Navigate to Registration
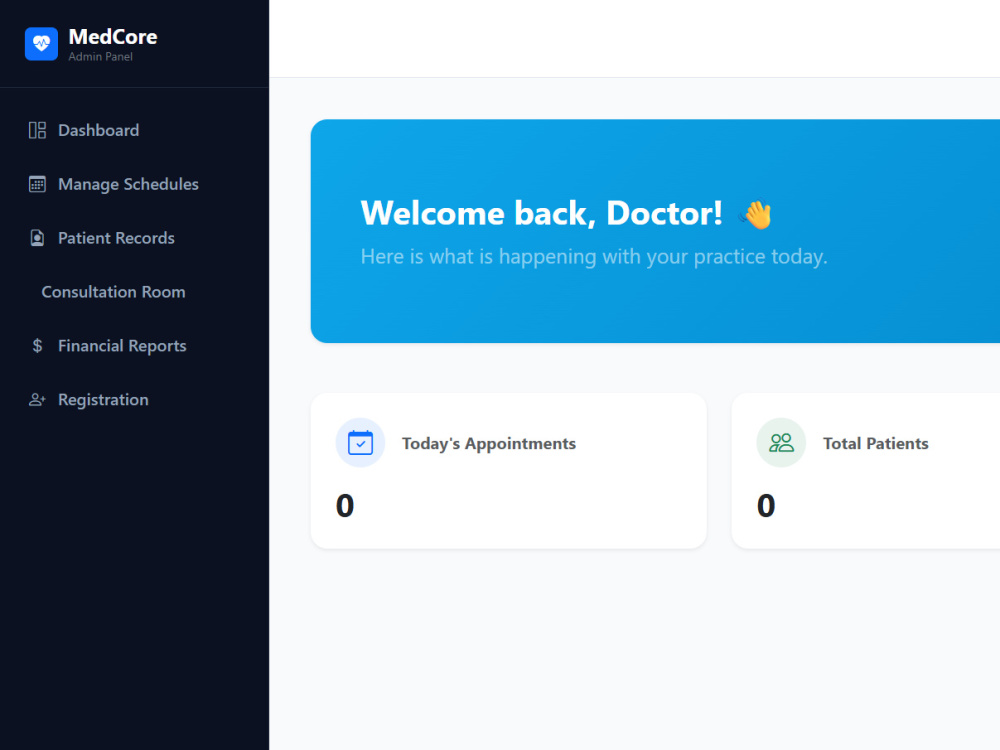 [135, 400]
